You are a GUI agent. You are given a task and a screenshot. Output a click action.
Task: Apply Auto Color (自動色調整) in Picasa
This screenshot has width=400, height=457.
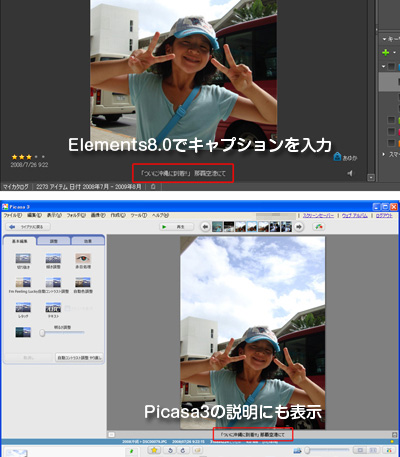point(83,282)
